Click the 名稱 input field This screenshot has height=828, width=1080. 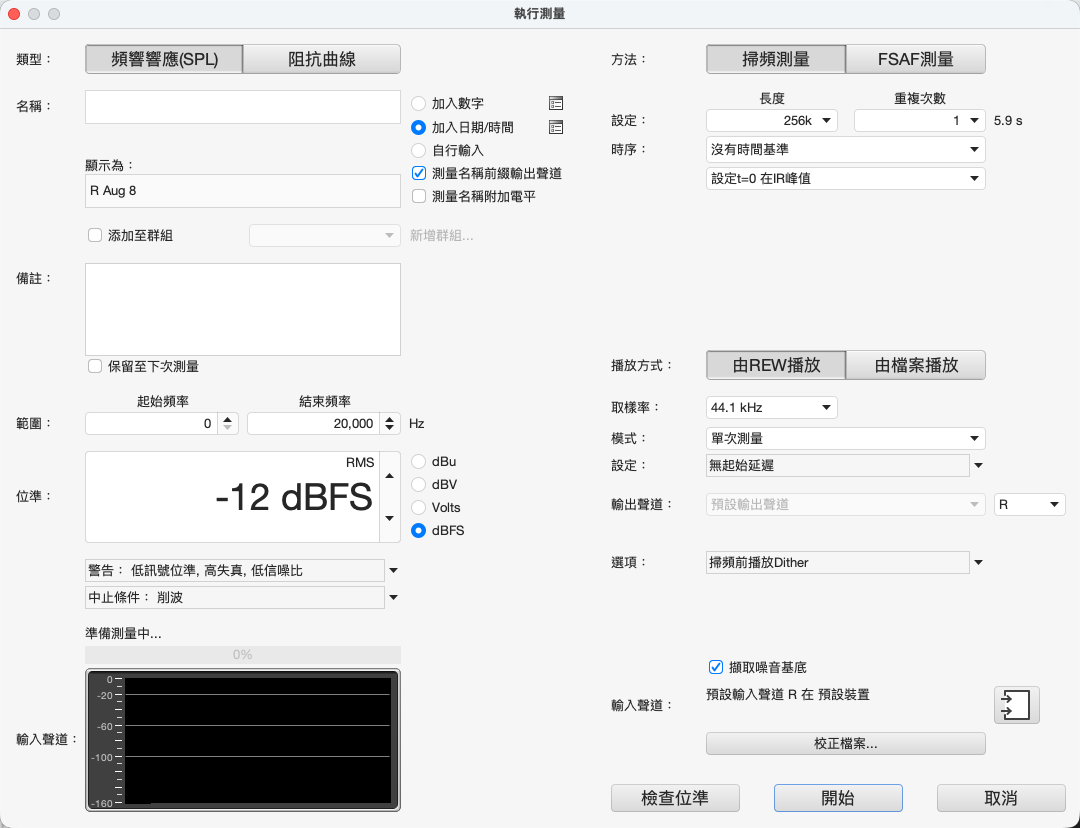tap(242, 107)
